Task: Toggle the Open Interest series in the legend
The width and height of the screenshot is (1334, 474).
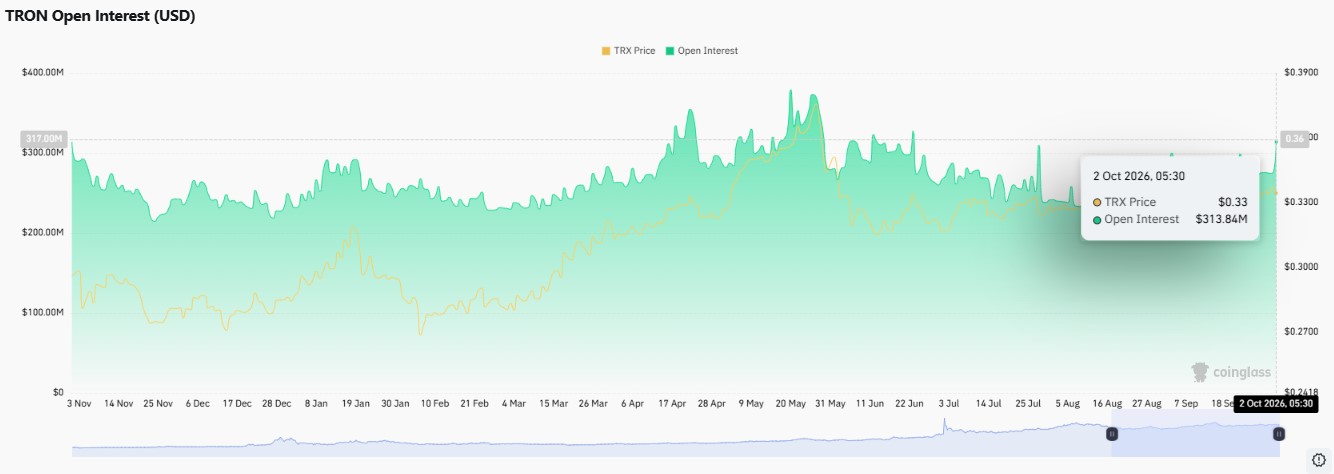Action: click(702, 51)
